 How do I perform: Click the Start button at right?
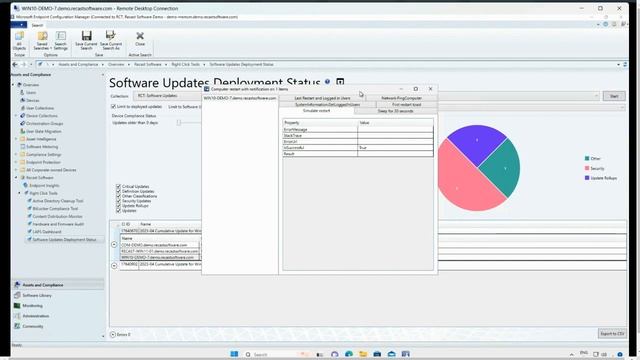(614, 96)
